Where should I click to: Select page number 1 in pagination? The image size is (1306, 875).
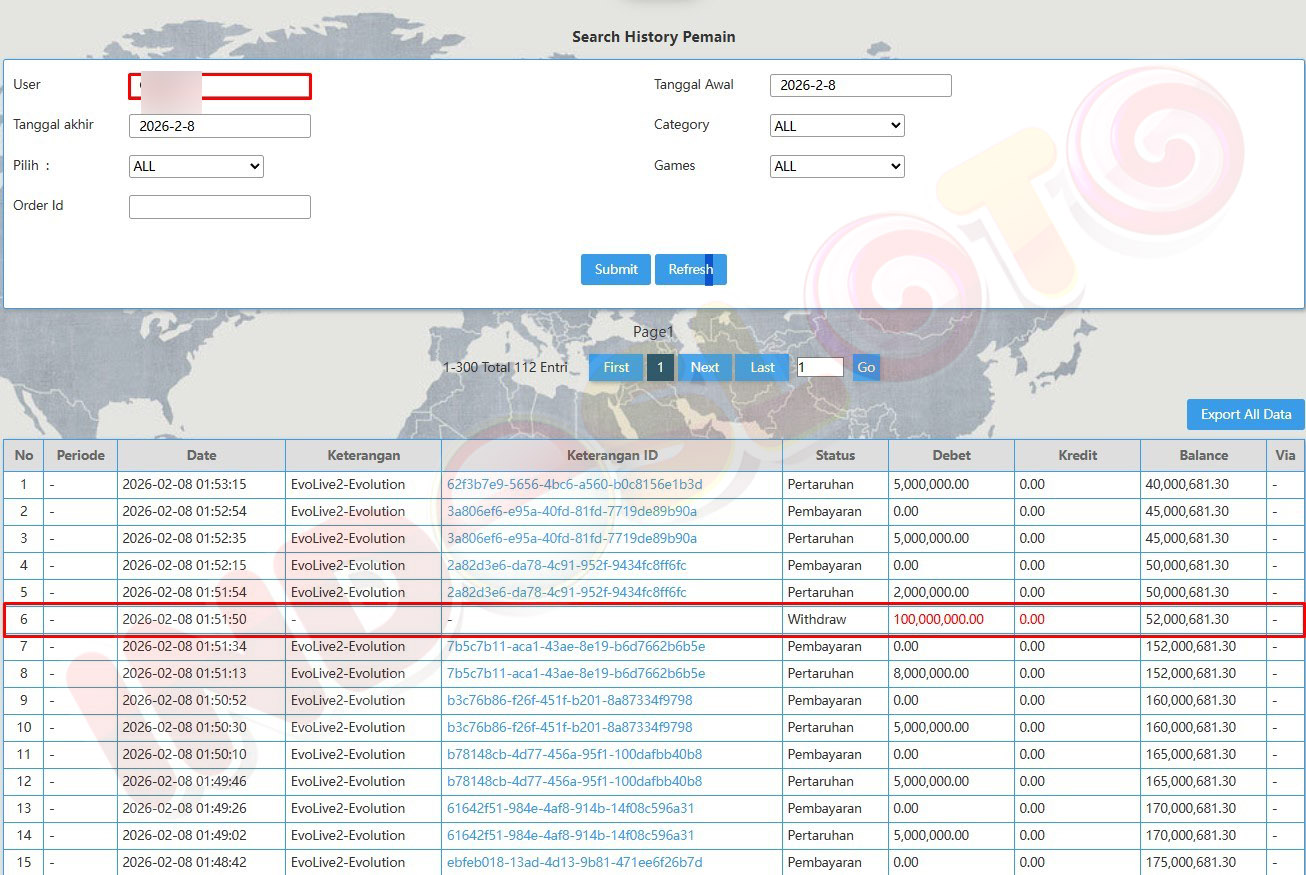(x=660, y=367)
